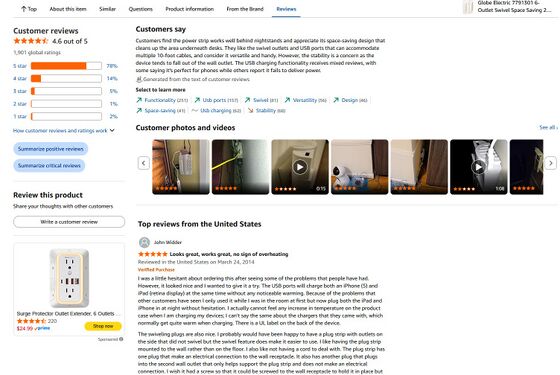The height and width of the screenshot is (375, 560).
Task: Open sponsored Surge Protector product image
Action: click(x=69, y=278)
